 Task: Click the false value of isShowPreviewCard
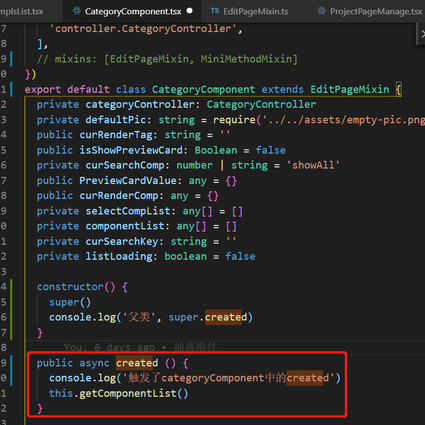click(271, 150)
